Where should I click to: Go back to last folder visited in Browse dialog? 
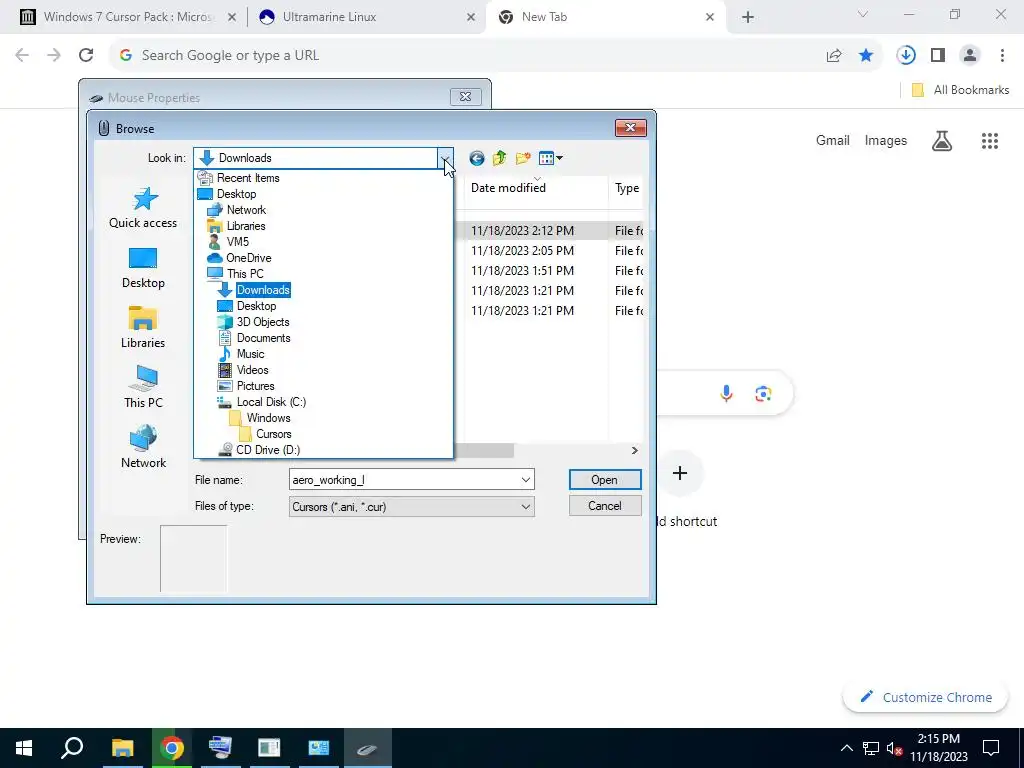[477, 158]
